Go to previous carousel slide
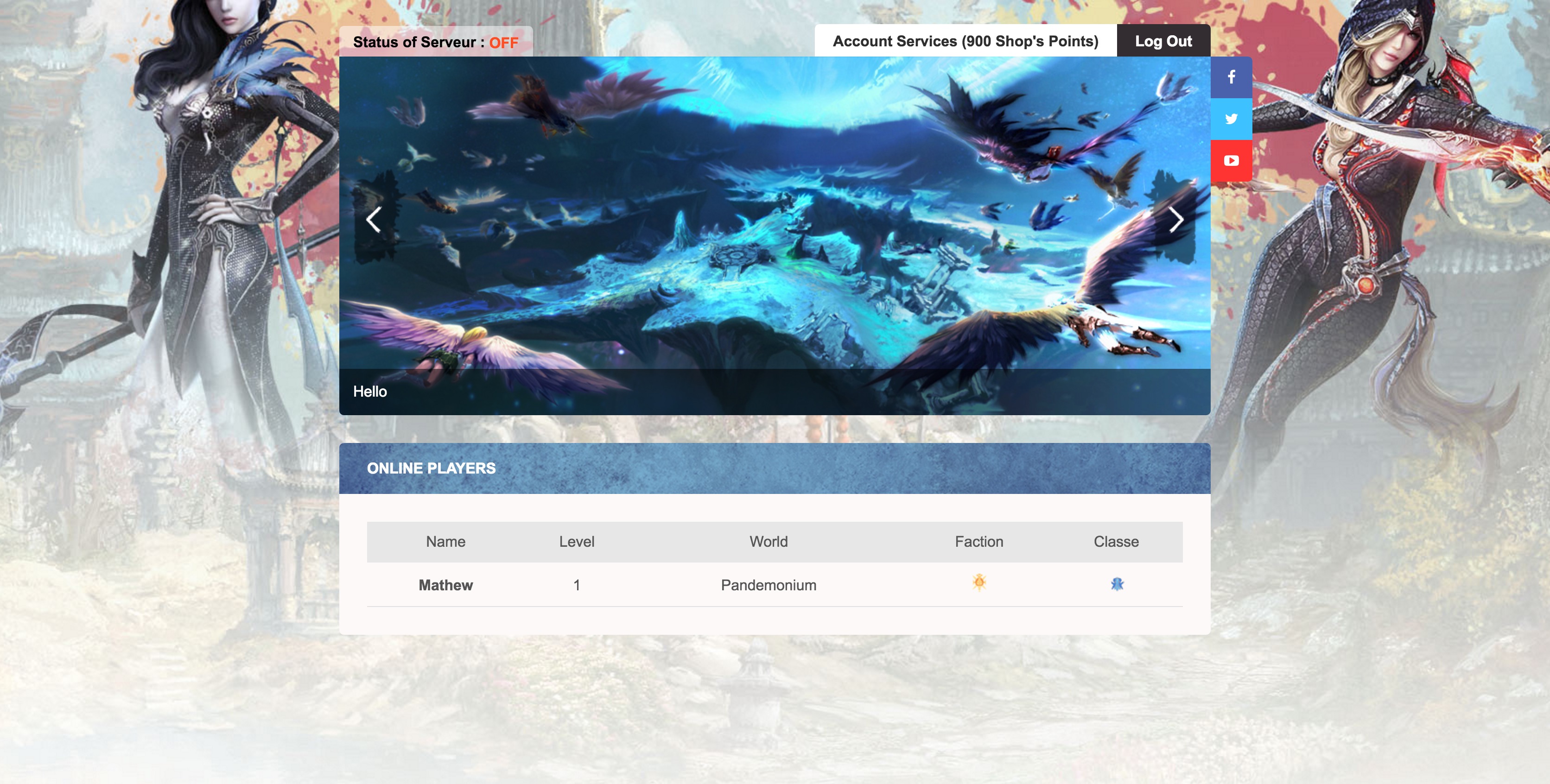1550x784 pixels. point(374,219)
